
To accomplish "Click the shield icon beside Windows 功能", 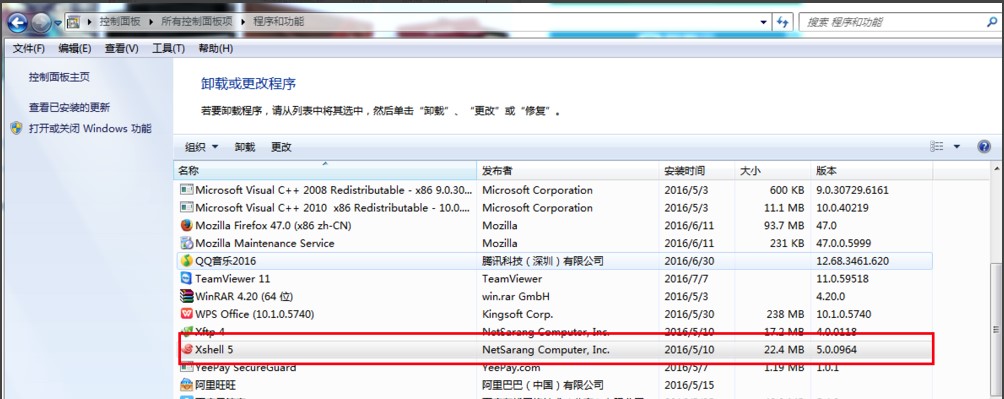I will coord(17,128).
